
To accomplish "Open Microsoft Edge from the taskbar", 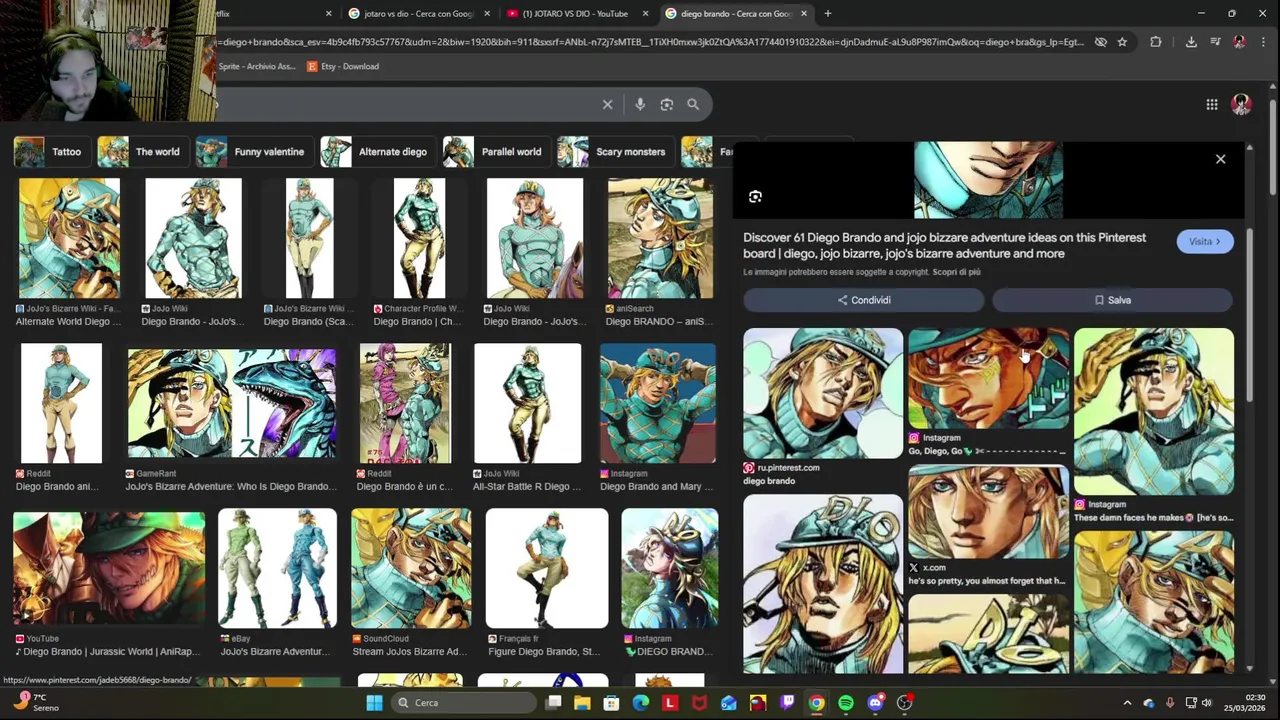I will point(641,703).
